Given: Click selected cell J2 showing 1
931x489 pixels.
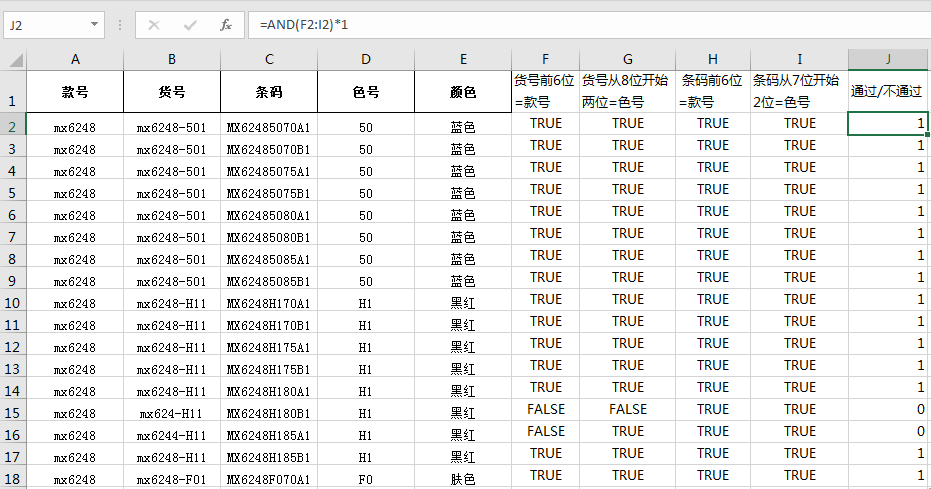Looking at the screenshot, I should (888, 123).
